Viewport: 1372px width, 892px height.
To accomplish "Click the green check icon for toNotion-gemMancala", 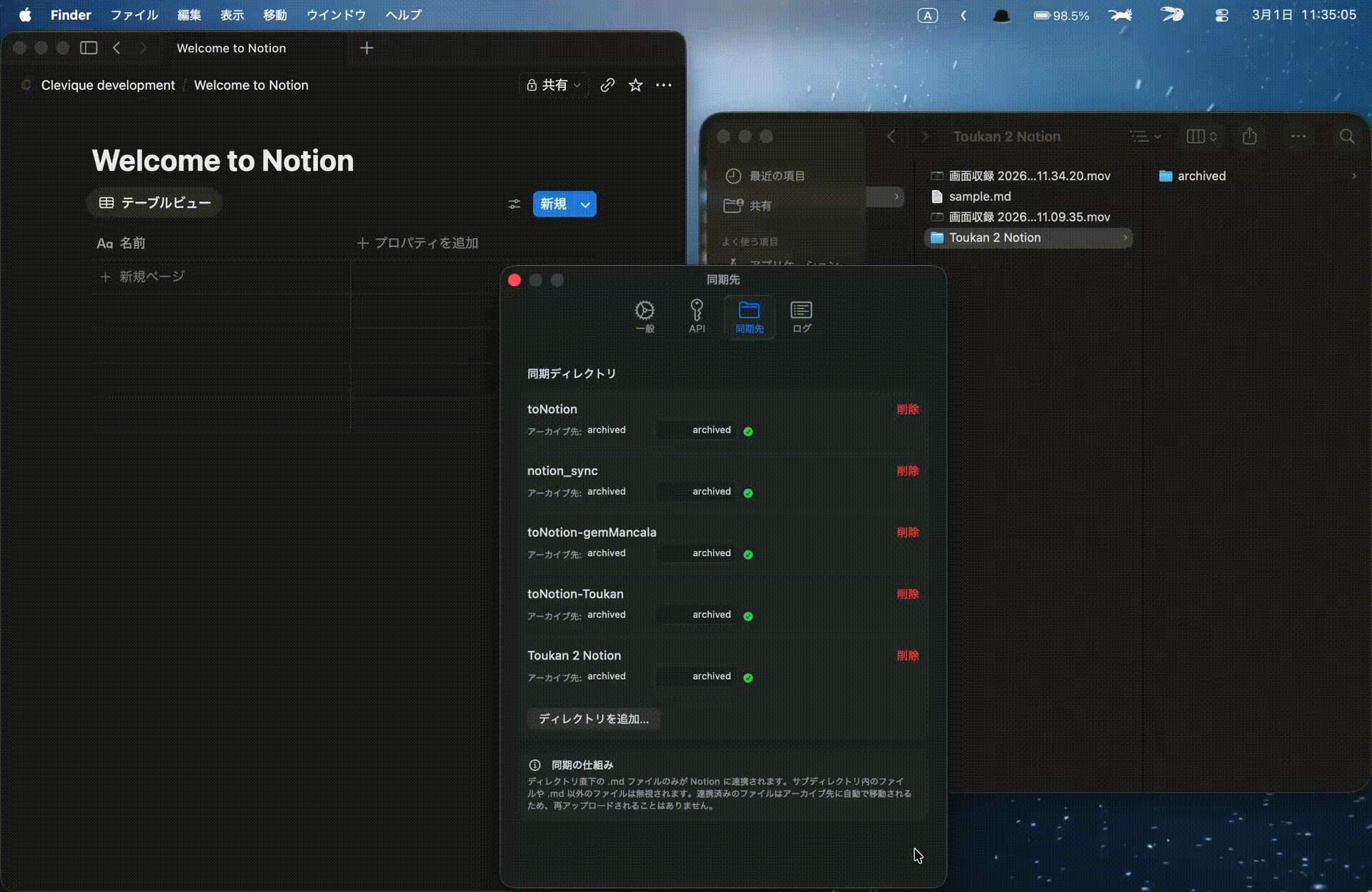I will (x=748, y=554).
